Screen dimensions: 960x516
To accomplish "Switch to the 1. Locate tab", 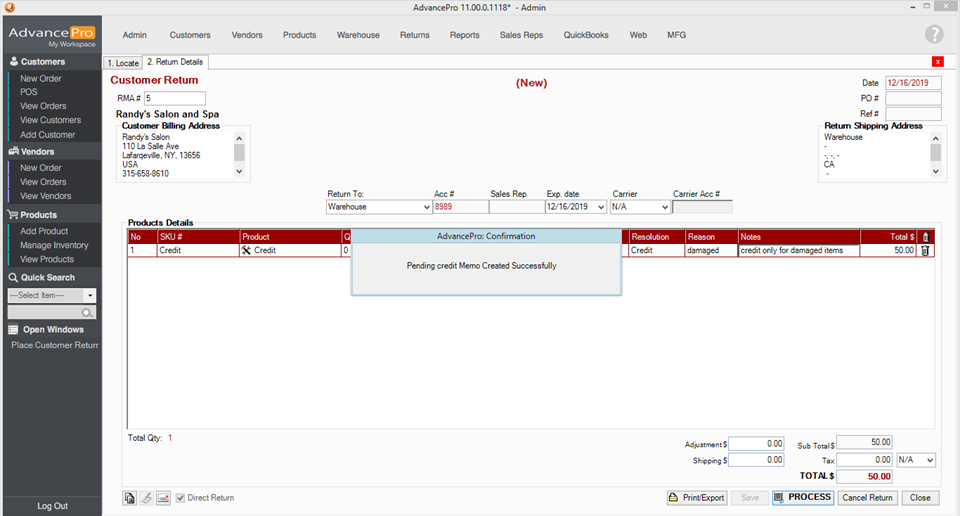I will coord(123,62).
